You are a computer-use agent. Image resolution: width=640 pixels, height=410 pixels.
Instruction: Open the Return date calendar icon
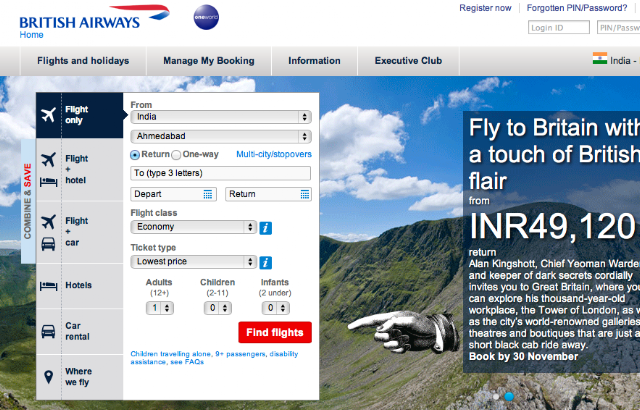[x=305, y=194]
